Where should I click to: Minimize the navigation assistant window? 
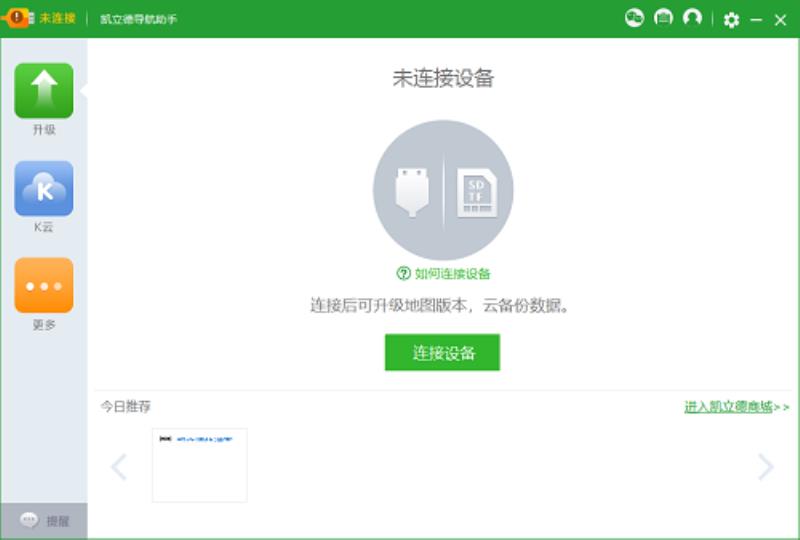pyautogui.click(x=756, y=20)
